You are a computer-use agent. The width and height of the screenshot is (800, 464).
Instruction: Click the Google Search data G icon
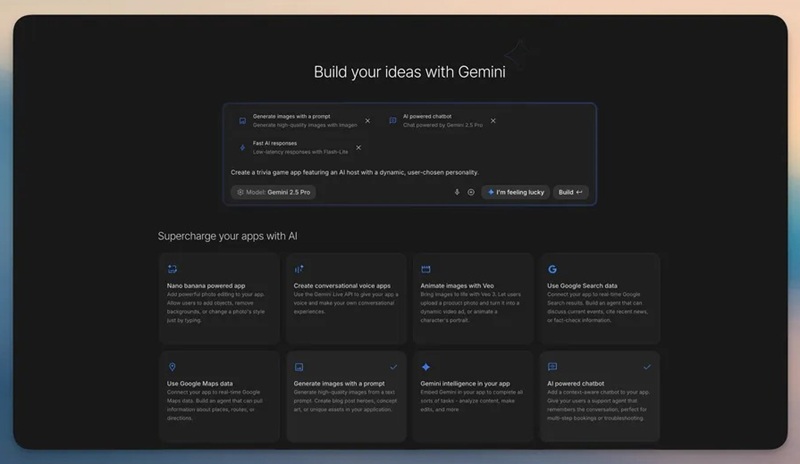[552, 269]
